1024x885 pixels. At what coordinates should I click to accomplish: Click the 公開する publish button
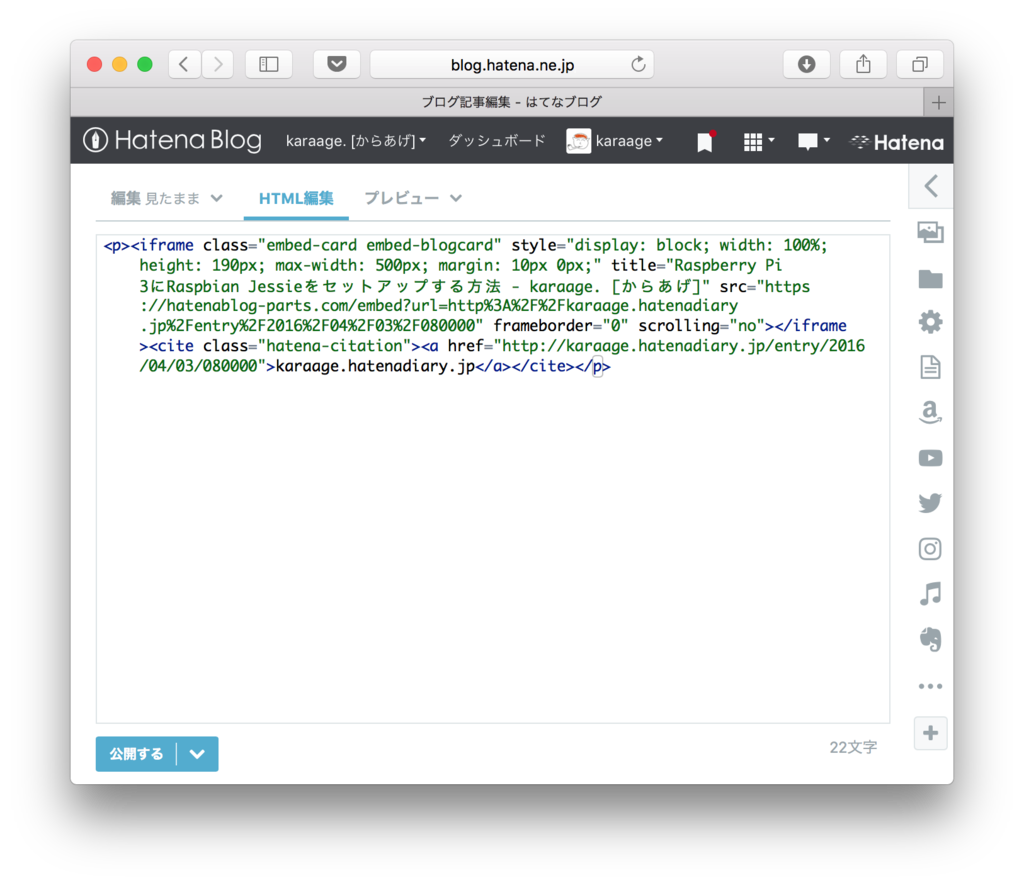136,754
